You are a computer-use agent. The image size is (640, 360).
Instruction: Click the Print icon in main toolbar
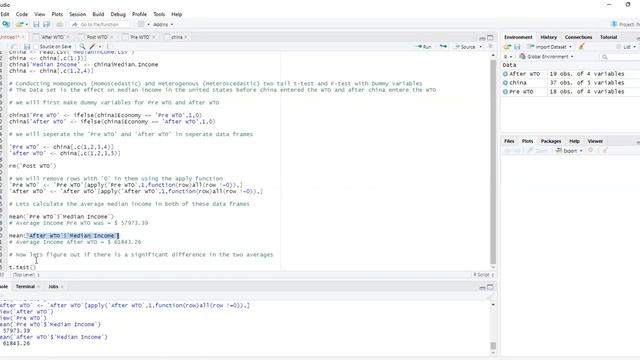(60, 24)
